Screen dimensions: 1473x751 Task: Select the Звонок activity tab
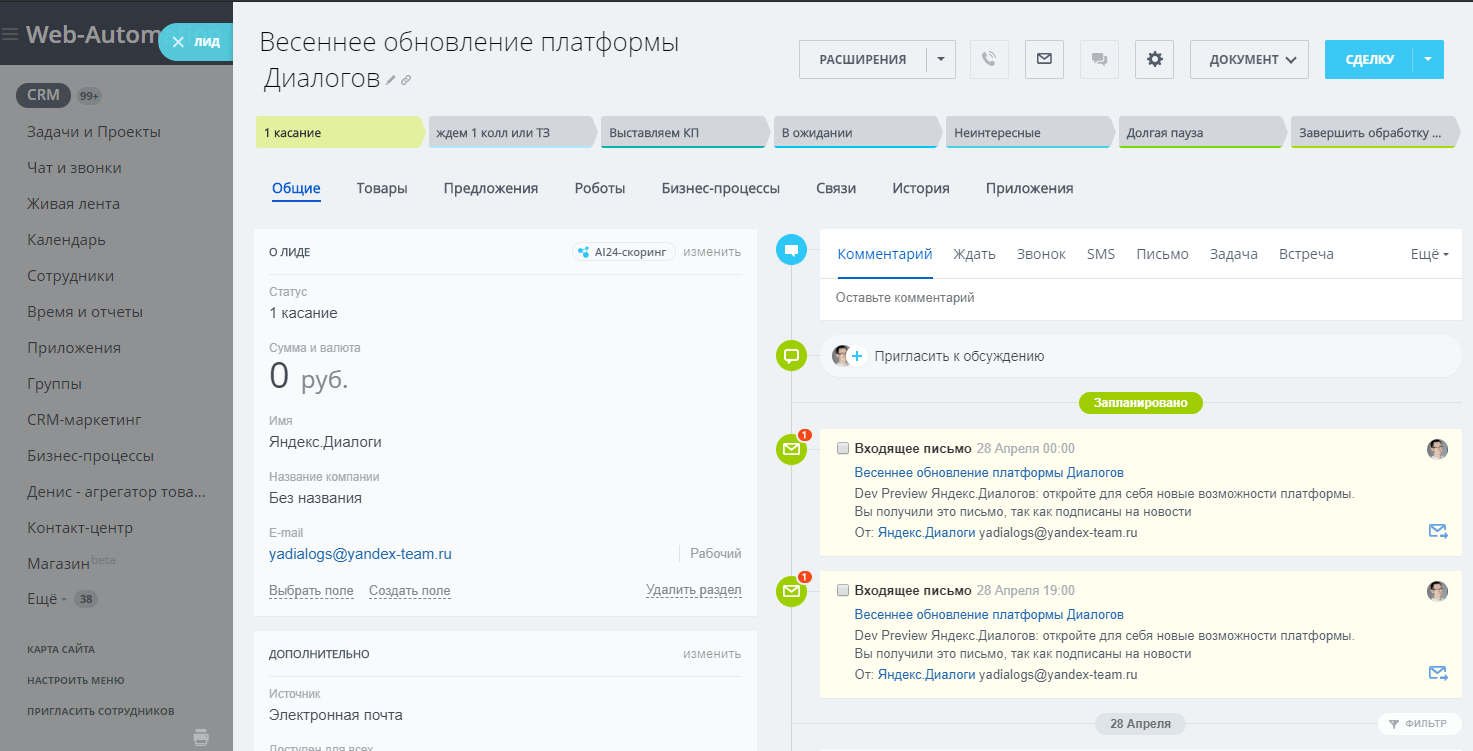(x=1041, y=254)
